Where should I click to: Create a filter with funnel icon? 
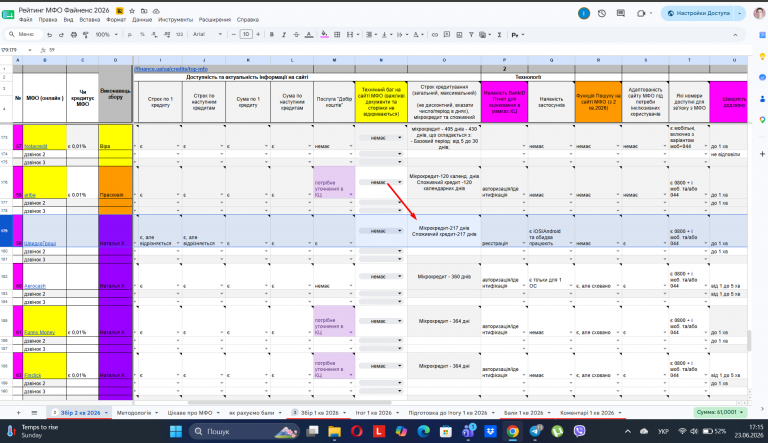(471, 35)
